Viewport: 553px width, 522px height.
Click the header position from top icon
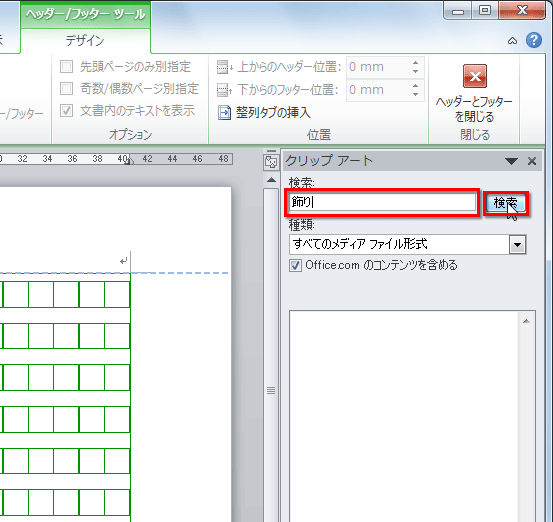[224, 67]
